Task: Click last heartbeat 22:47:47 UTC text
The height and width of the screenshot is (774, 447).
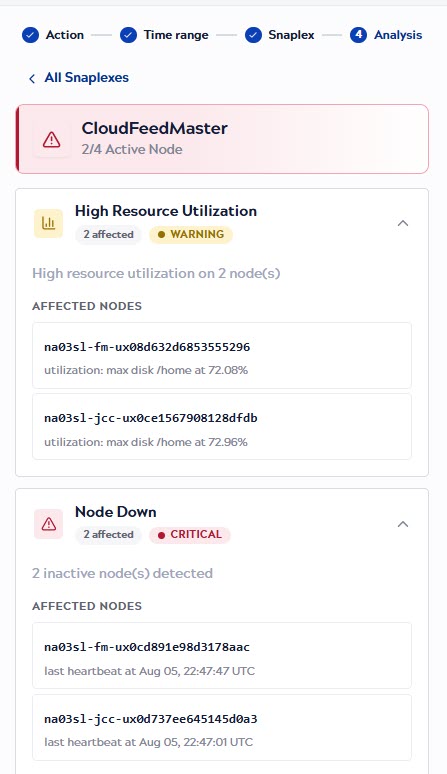Action: [x=149, y=671]
